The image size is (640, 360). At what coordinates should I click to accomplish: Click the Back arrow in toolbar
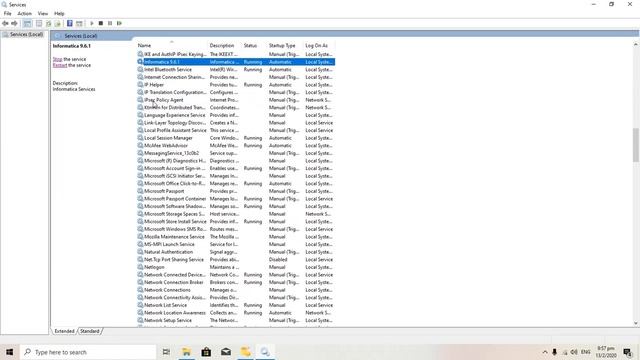pos(5,23)
